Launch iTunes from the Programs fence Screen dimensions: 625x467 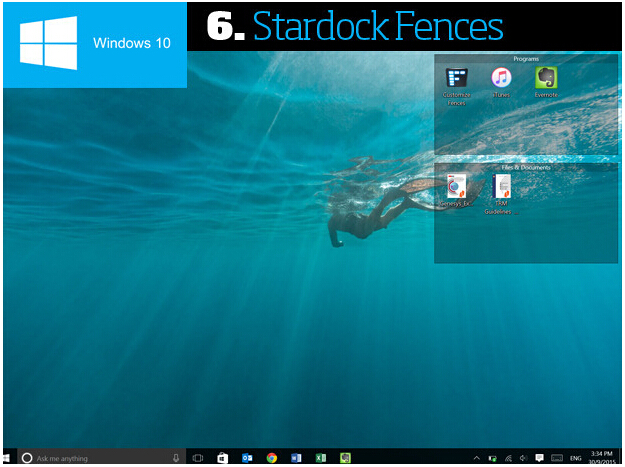(501, 79)
